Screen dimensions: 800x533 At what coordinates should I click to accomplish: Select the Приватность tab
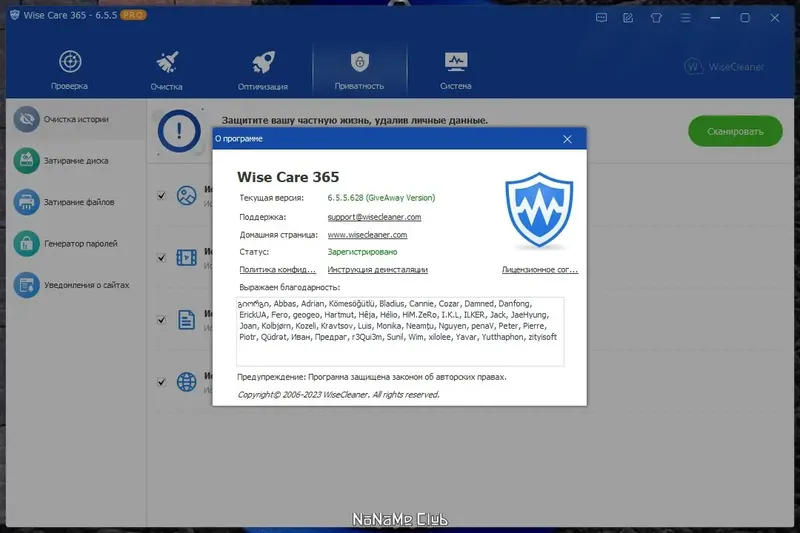[360, 70]
